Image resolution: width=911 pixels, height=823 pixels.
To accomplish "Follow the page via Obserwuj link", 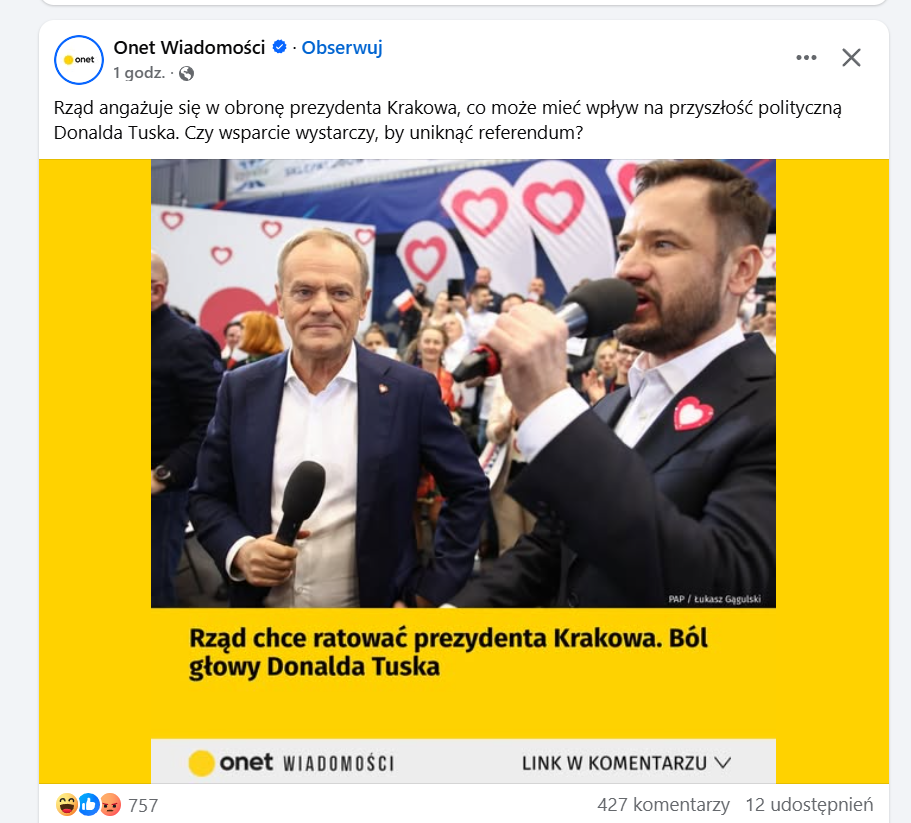I will click(342, 48).
